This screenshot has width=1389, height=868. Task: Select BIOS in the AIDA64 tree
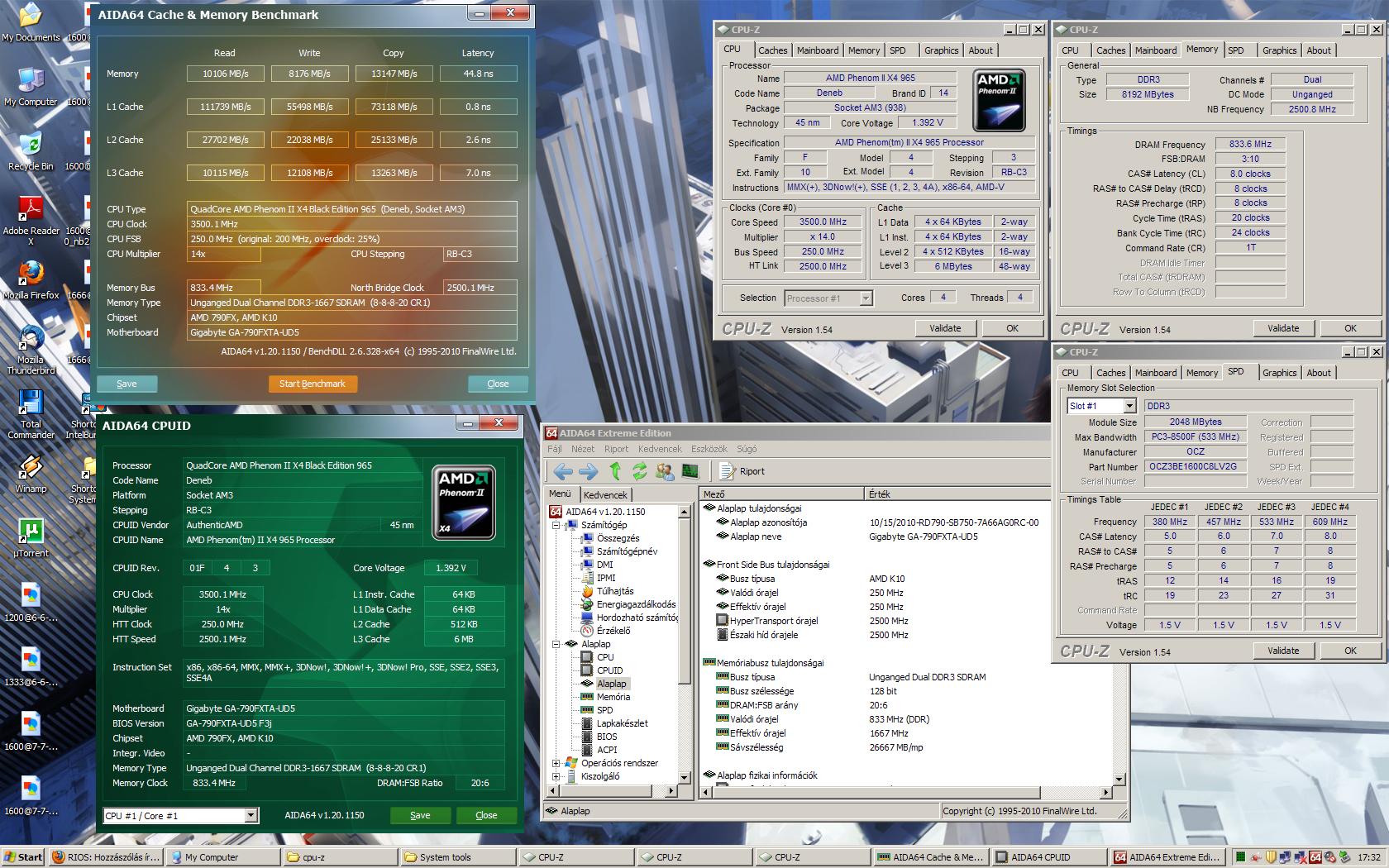pyautogui.click(x=606, y=737)
